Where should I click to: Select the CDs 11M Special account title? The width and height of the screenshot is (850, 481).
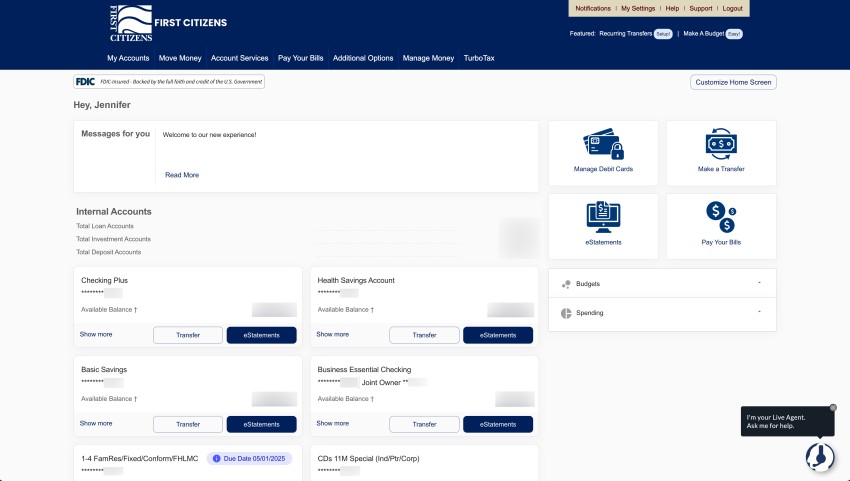[x=369, y=459]
